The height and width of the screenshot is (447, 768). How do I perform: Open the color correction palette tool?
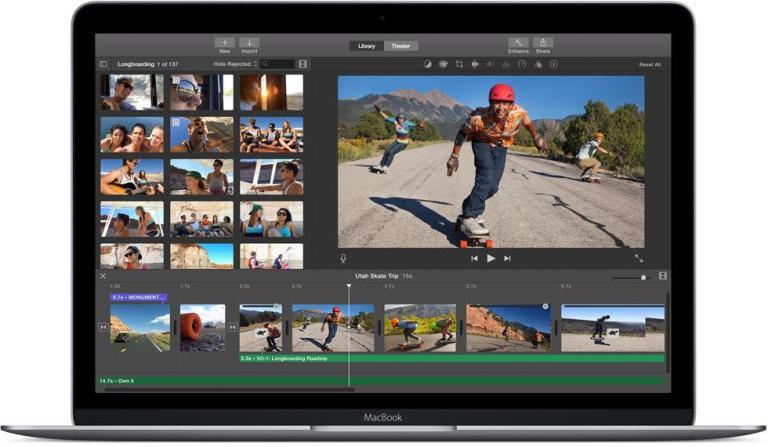coord(443,64)
